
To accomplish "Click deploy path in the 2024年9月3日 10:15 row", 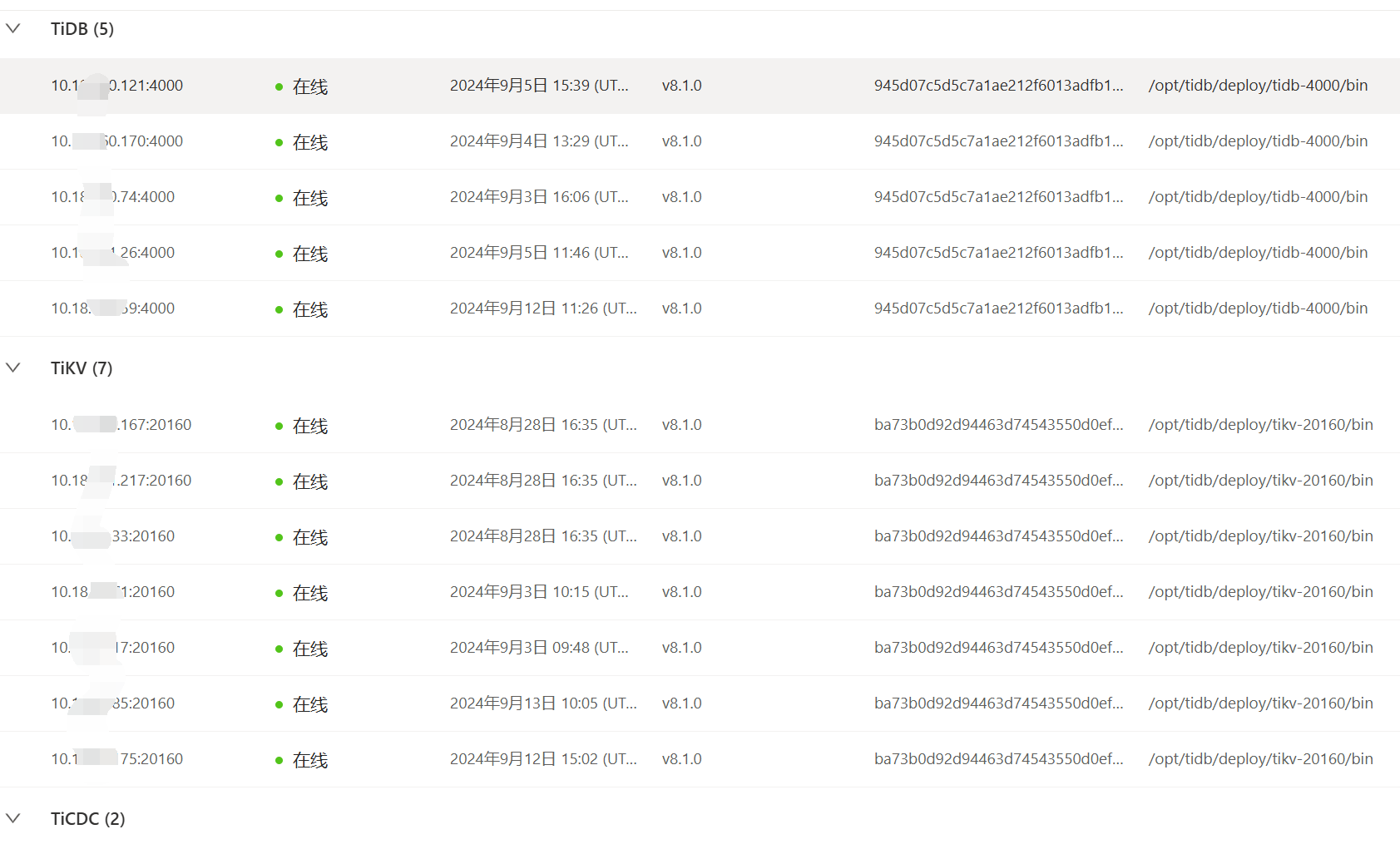I will click(1260, 592).
